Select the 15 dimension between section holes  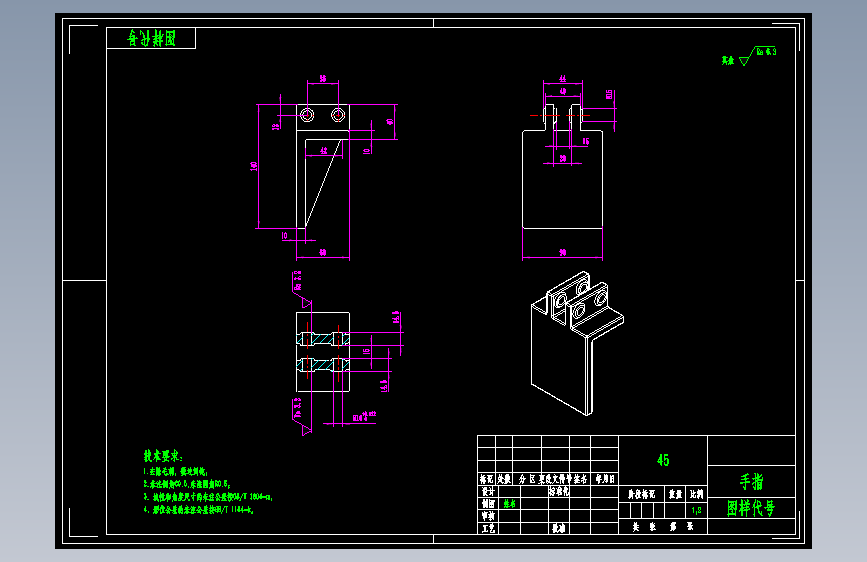click(x=366, y=351)
